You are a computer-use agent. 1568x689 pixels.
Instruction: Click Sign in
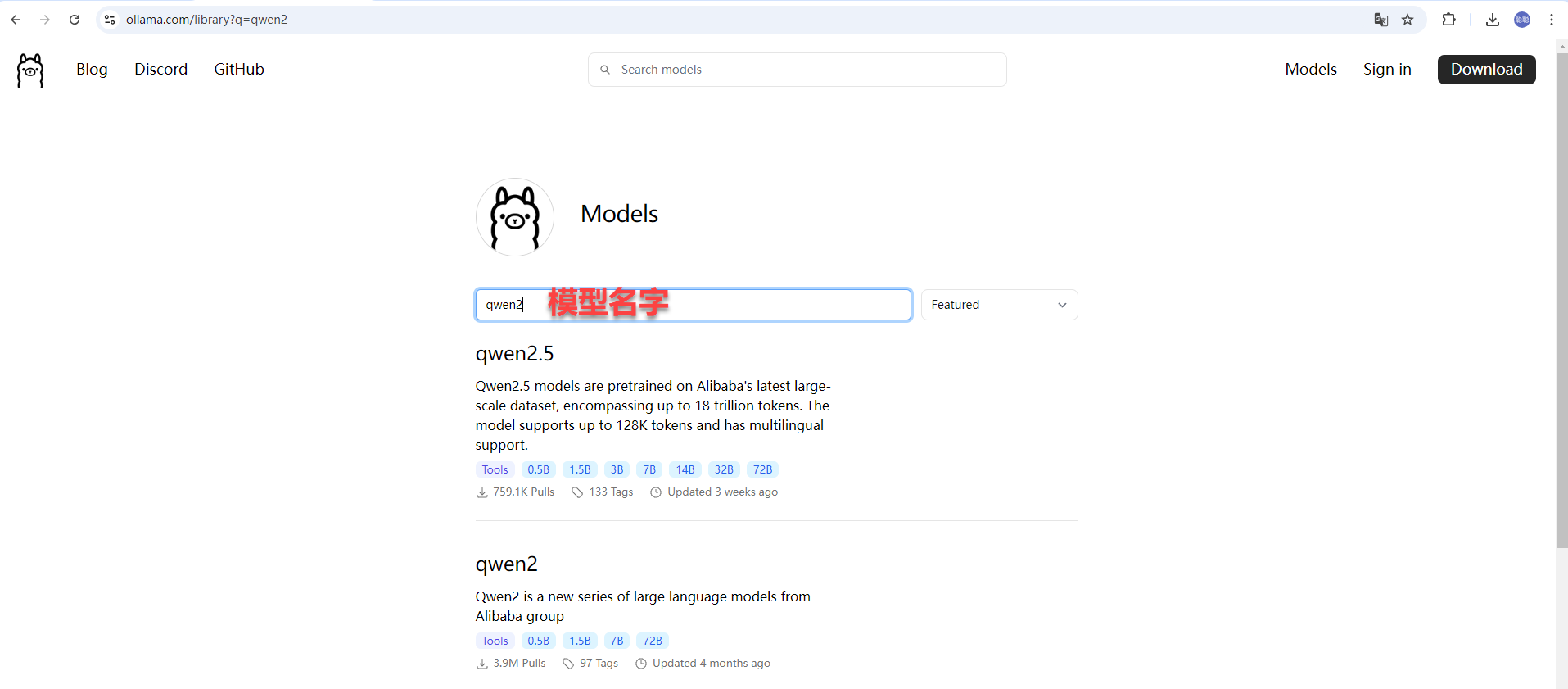tap(1387, 70)
